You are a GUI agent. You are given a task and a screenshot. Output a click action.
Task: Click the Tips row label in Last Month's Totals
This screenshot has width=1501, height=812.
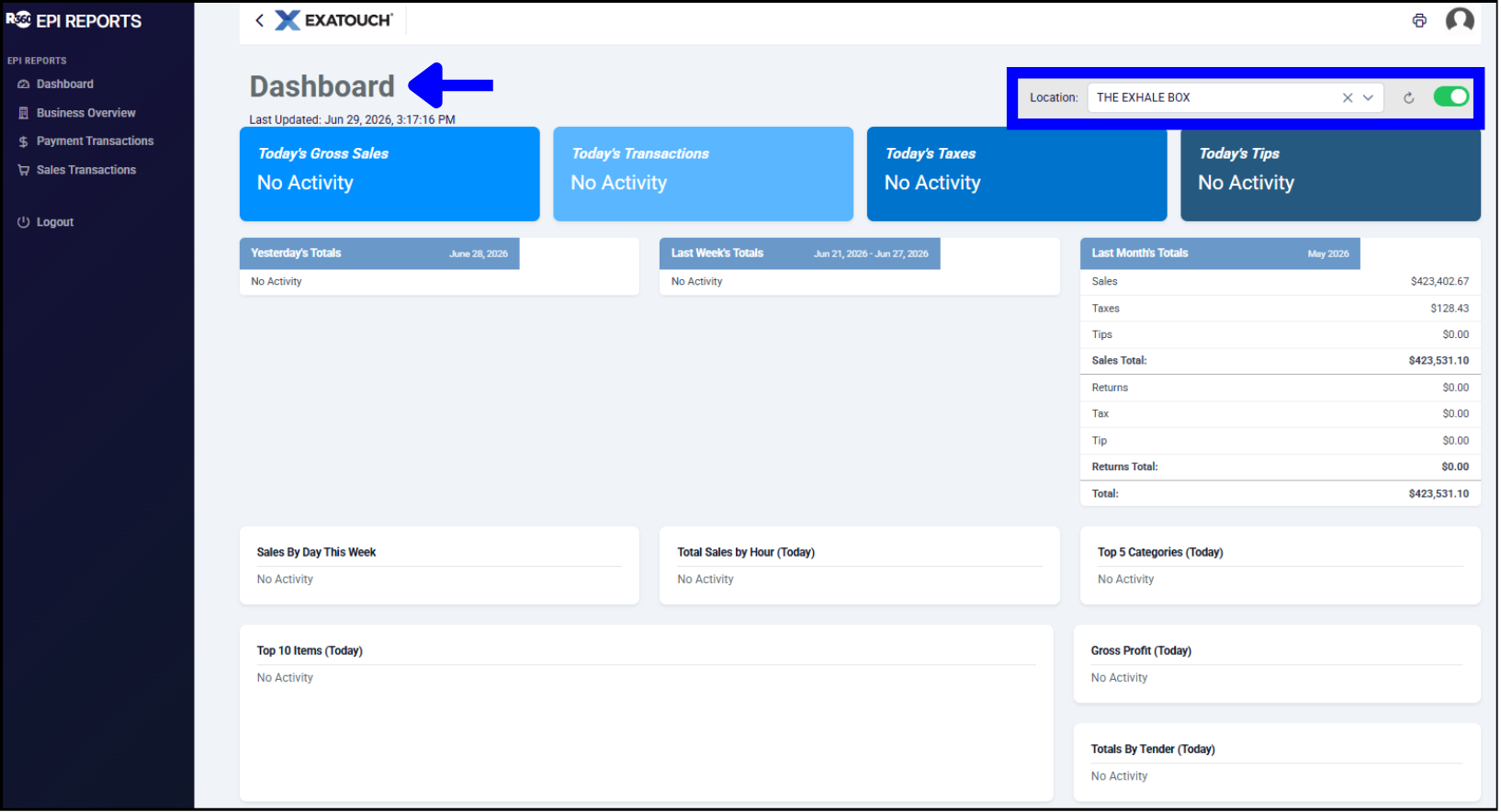pos(1102,335)
